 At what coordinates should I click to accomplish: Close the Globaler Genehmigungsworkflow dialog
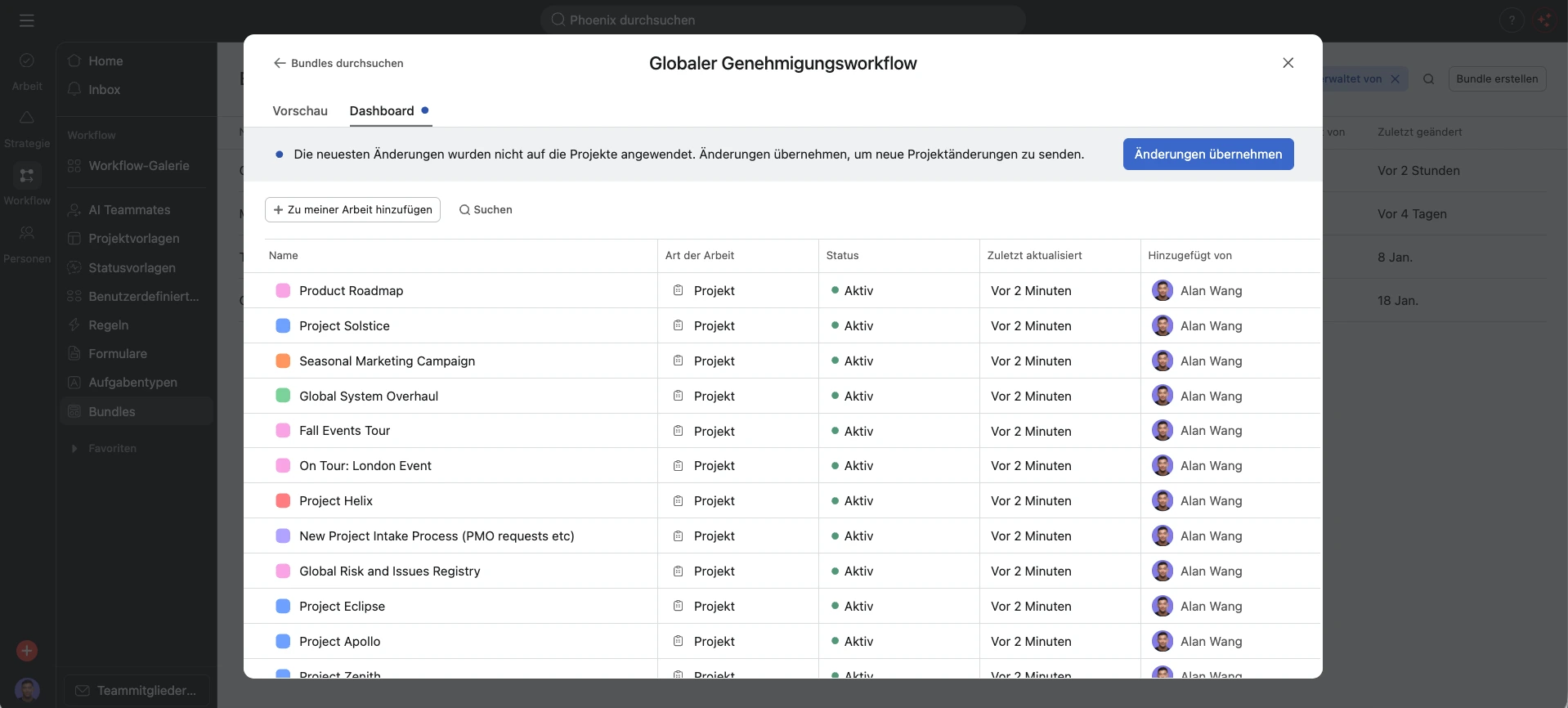coord(1288,63)
